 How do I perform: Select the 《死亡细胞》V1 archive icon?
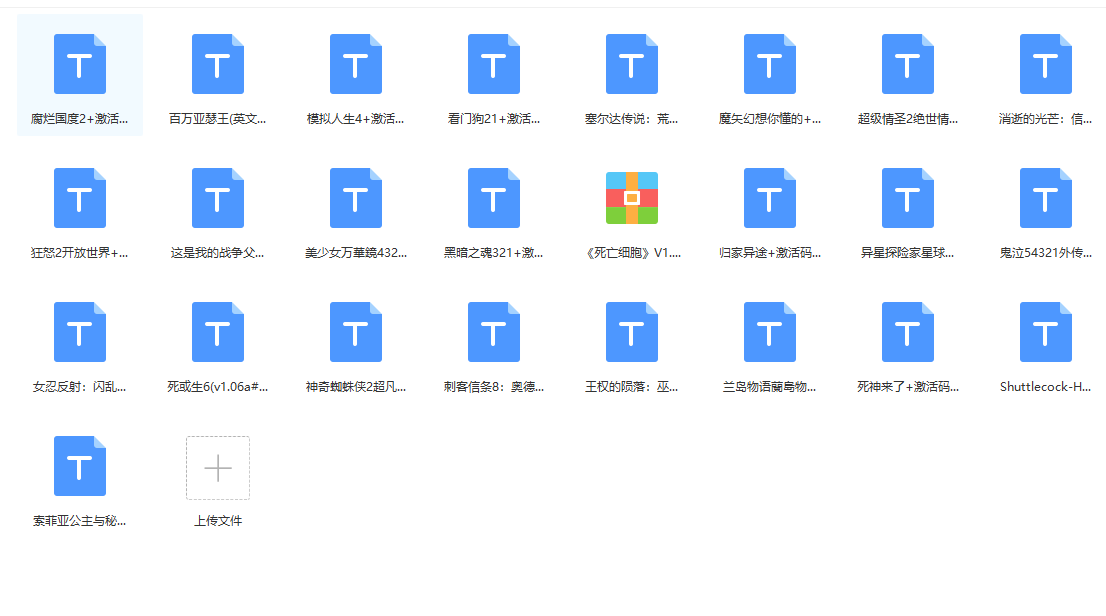[632, 198]
